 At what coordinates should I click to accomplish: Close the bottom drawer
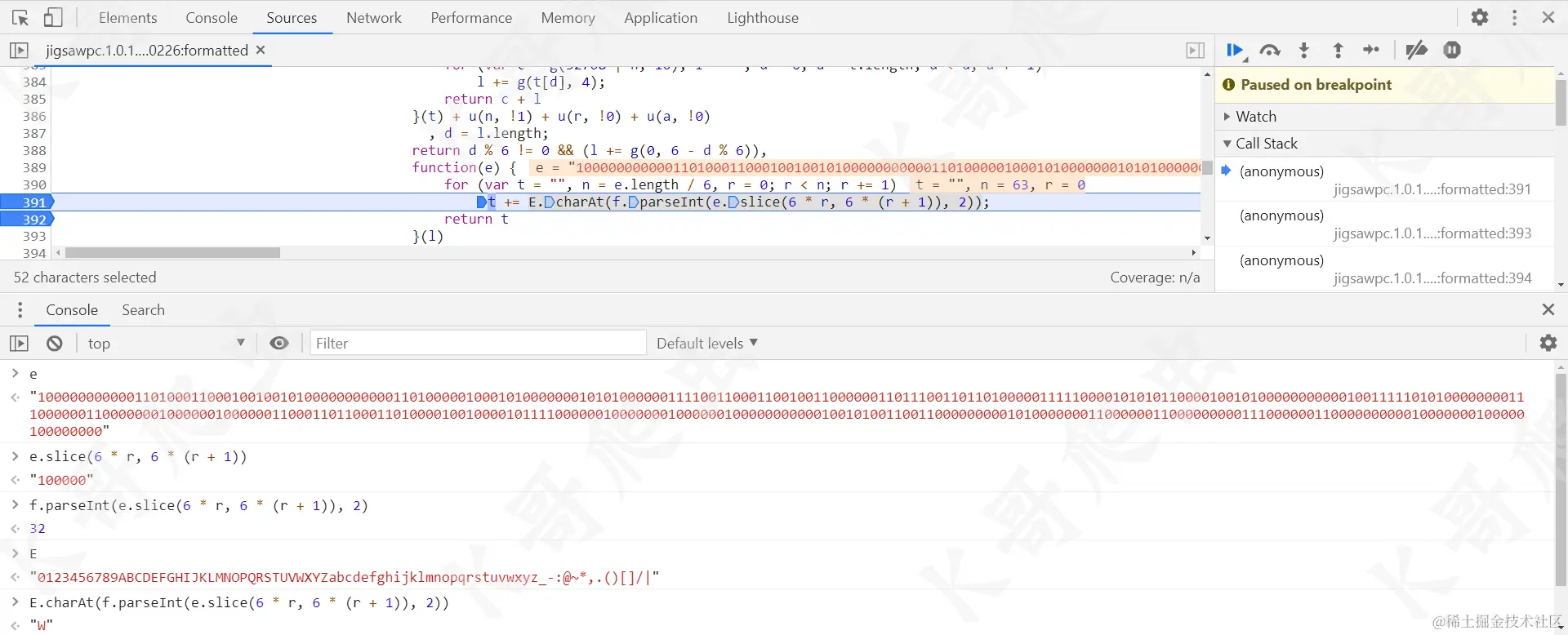(1548, 310)
